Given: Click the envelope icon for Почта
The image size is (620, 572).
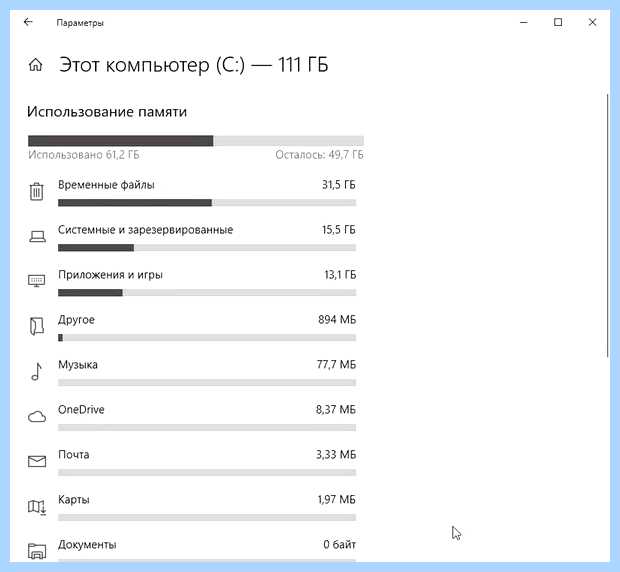Looking at the screenshot, I should (37, 461).
